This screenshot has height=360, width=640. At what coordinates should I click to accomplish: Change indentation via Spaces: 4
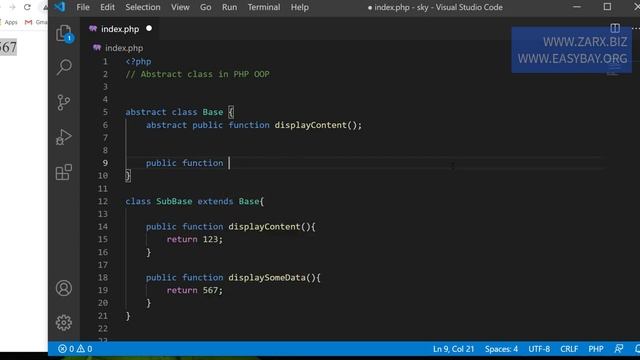501,349
